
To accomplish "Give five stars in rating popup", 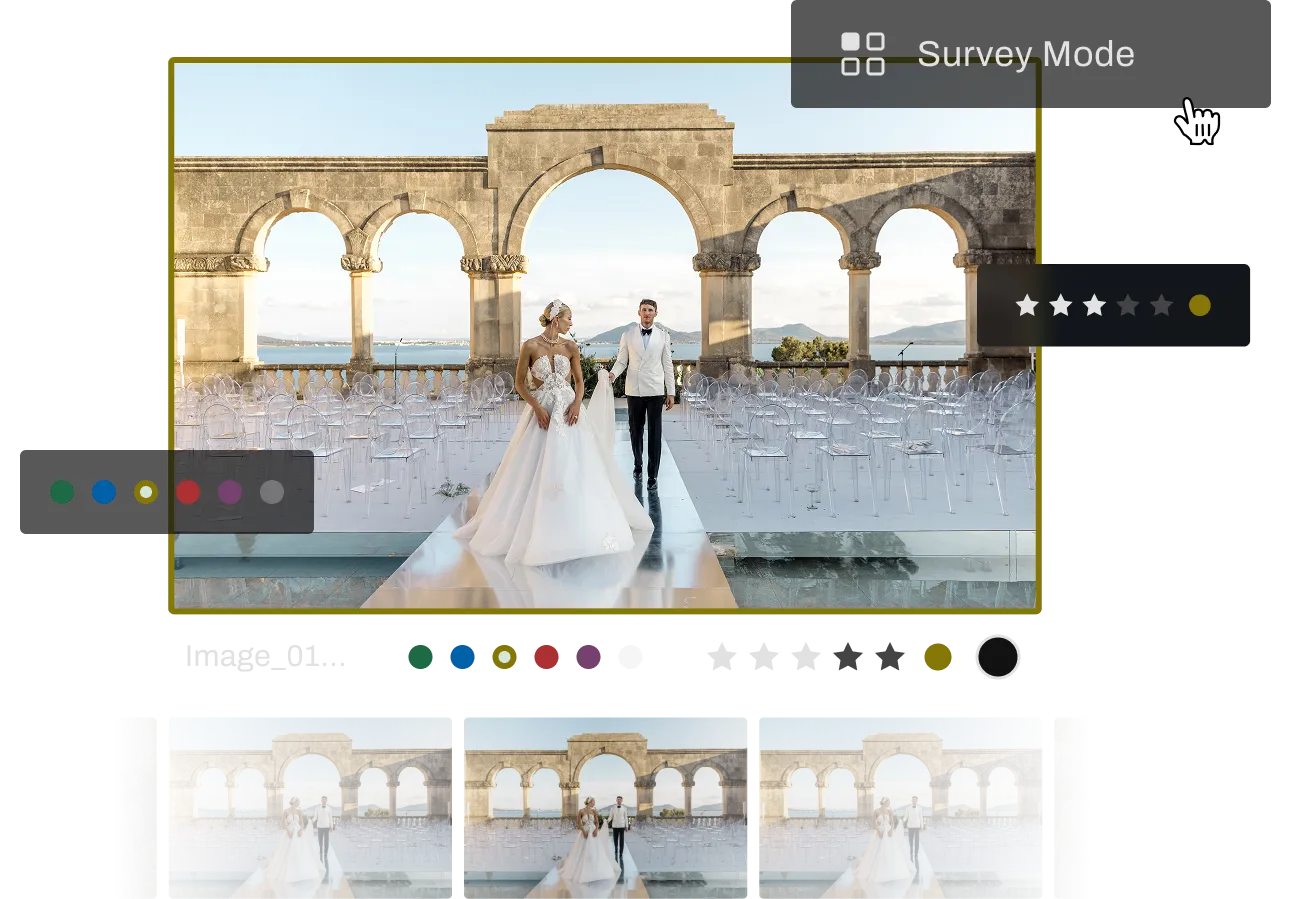I will [x=1161, y=306].
